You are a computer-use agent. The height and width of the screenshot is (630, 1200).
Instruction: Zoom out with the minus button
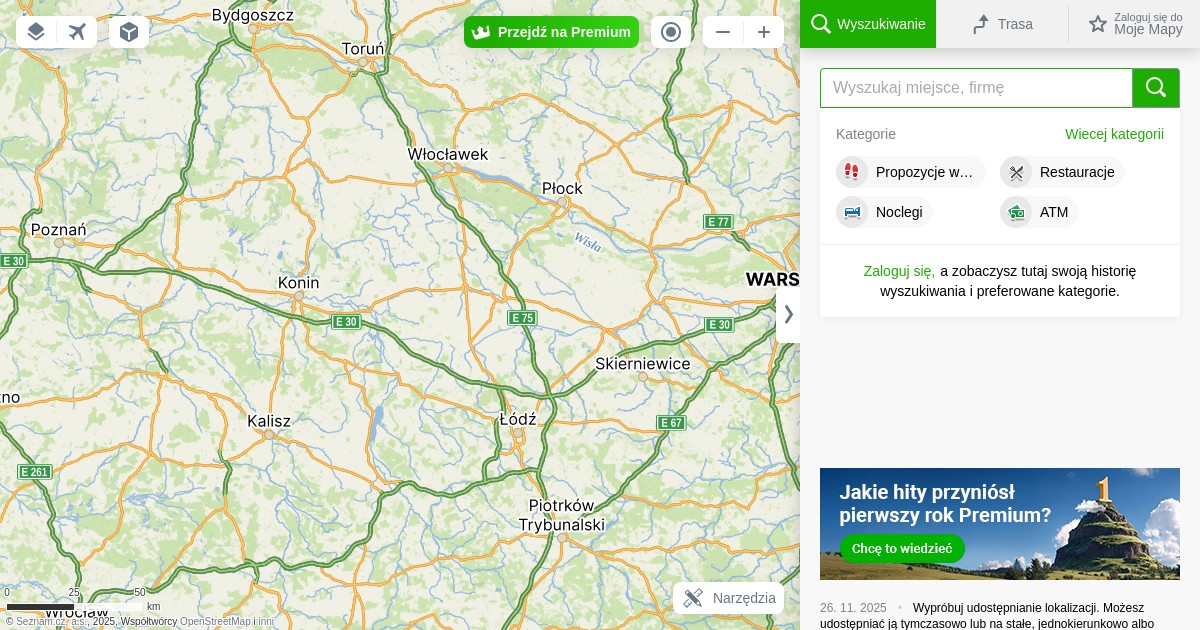[723, 32]
